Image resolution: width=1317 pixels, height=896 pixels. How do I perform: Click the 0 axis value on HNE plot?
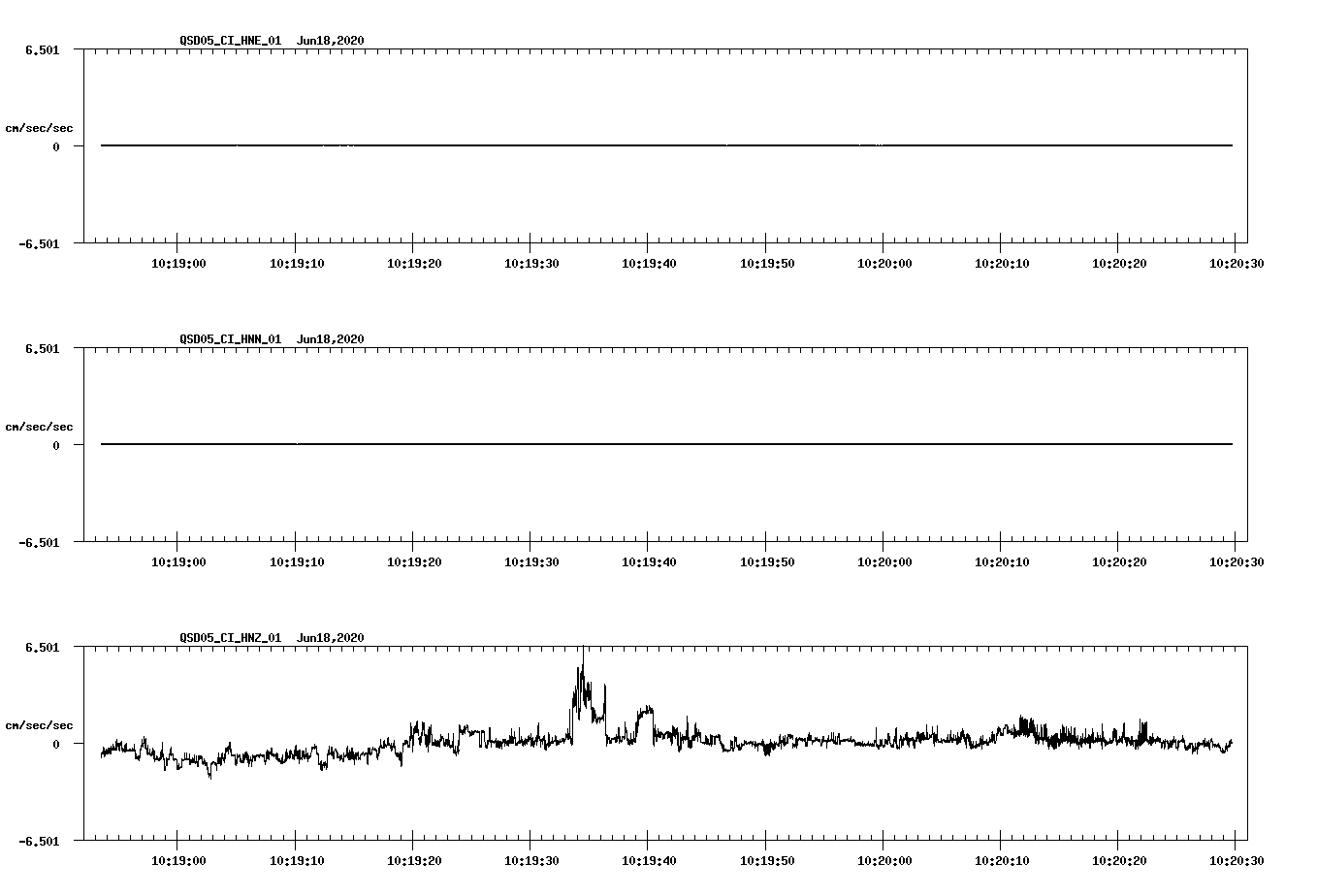point(56,146)
